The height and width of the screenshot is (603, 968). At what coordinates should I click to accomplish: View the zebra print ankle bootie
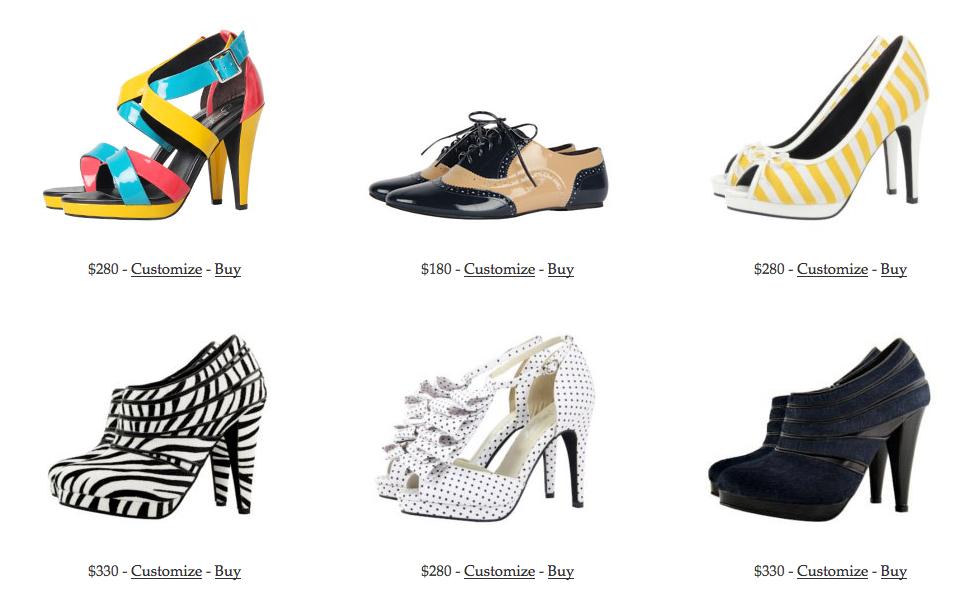157,426
